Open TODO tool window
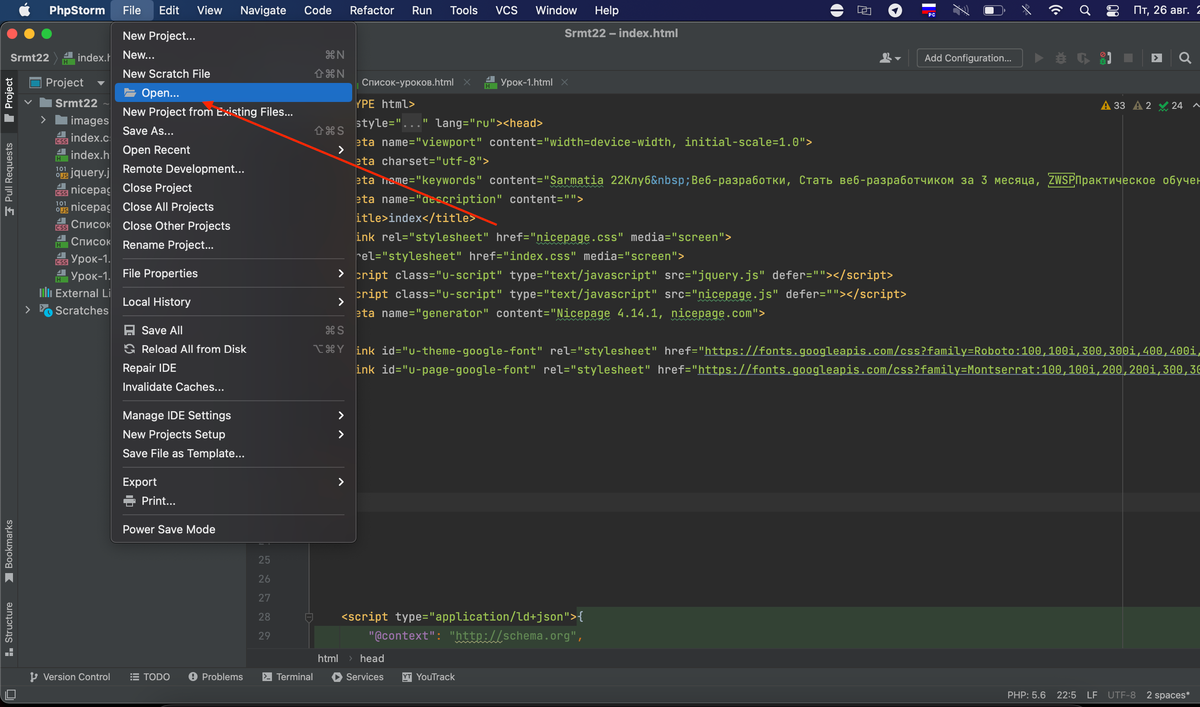Viewport: 1200px width, 707px height. pyautogui.click(x=150, y=677)
